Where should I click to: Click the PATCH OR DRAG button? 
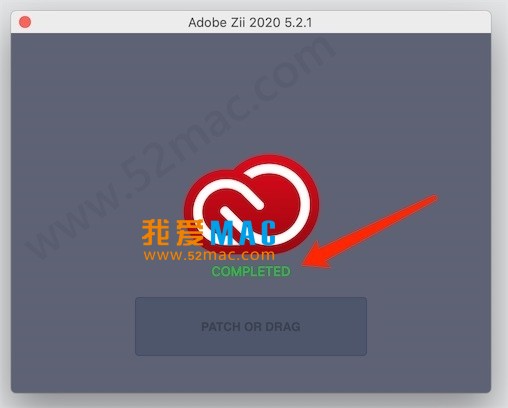pos(251,326)
